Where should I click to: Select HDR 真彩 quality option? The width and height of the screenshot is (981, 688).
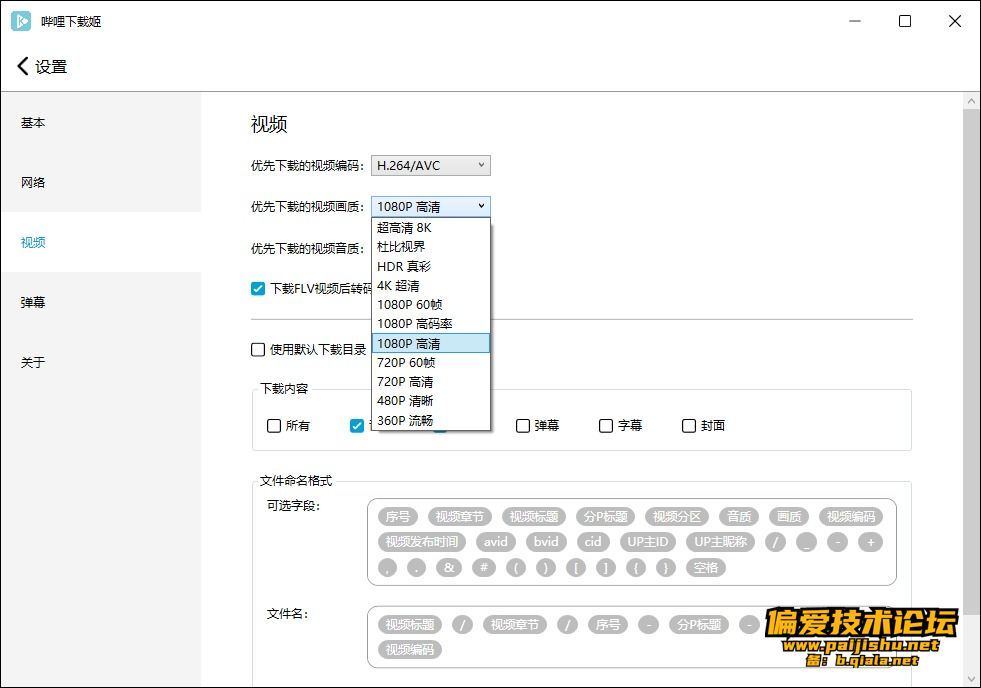[430, 266]
